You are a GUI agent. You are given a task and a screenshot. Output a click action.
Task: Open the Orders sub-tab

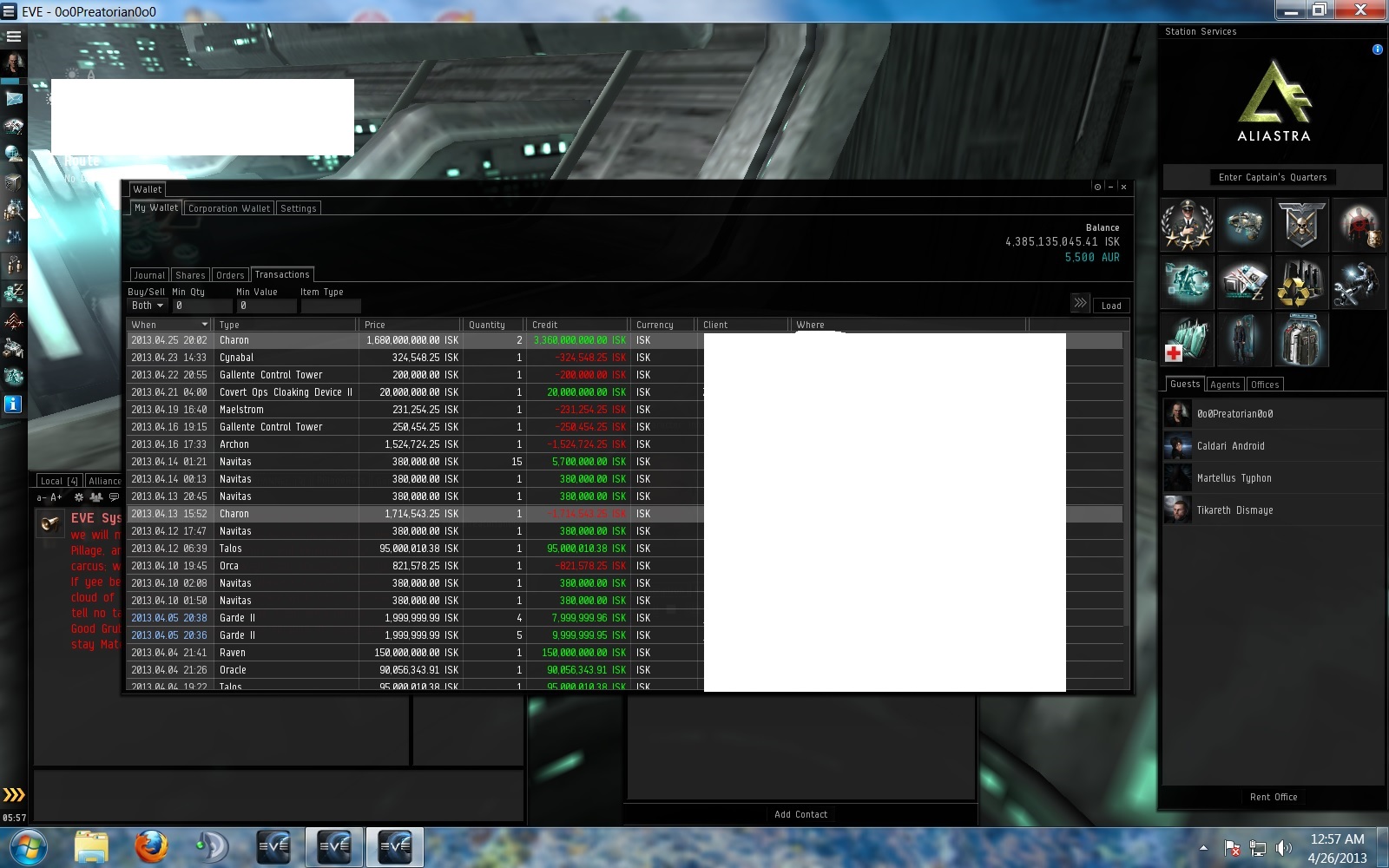[230, 275]
